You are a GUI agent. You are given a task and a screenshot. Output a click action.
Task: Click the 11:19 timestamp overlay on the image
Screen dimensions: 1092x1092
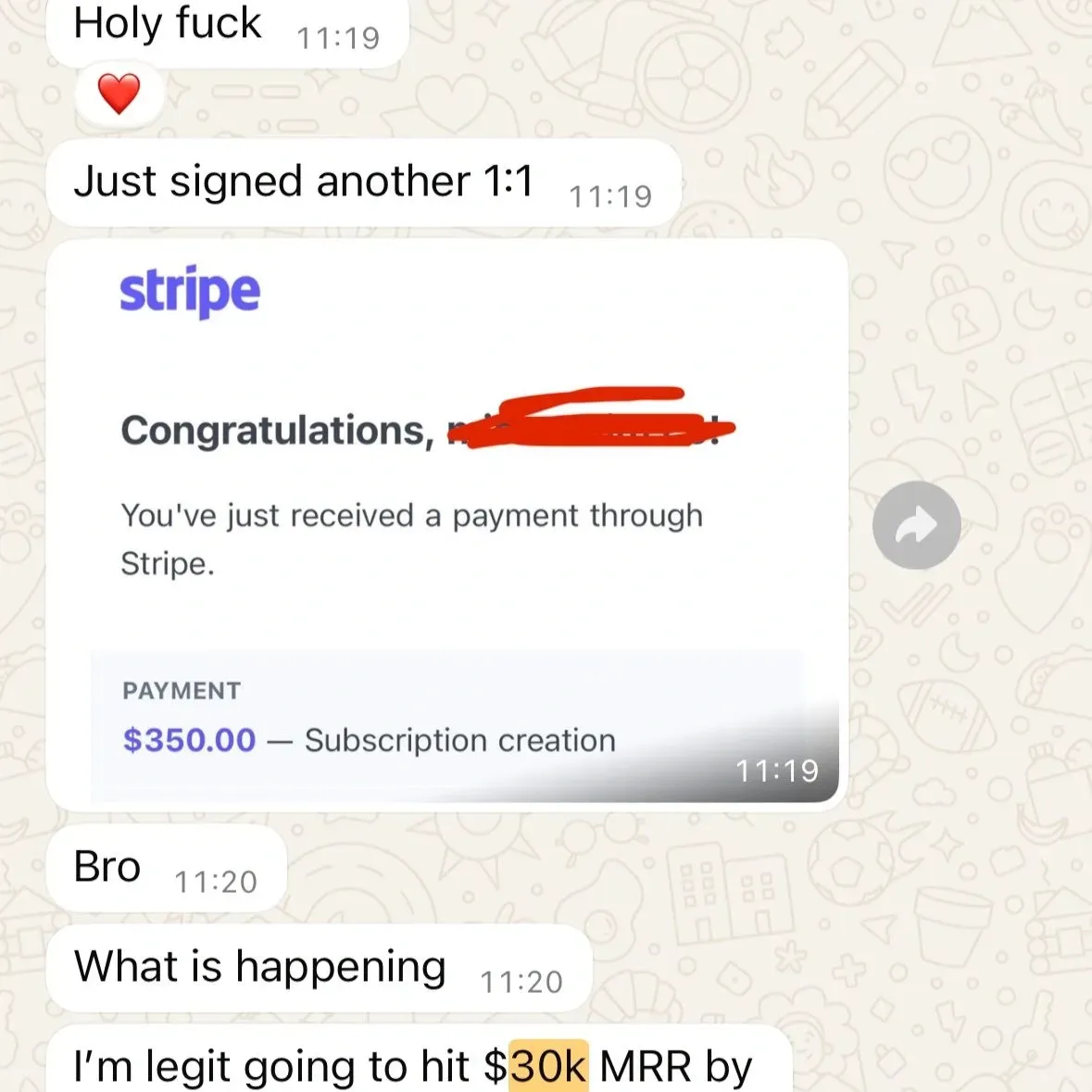(776, 771)
